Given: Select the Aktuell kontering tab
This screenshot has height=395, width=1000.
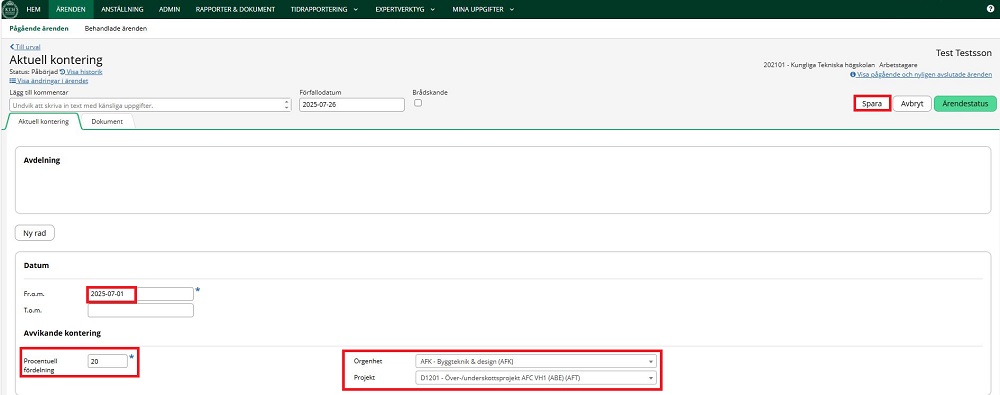Looking at the screenshot, I should pos(43,121).
